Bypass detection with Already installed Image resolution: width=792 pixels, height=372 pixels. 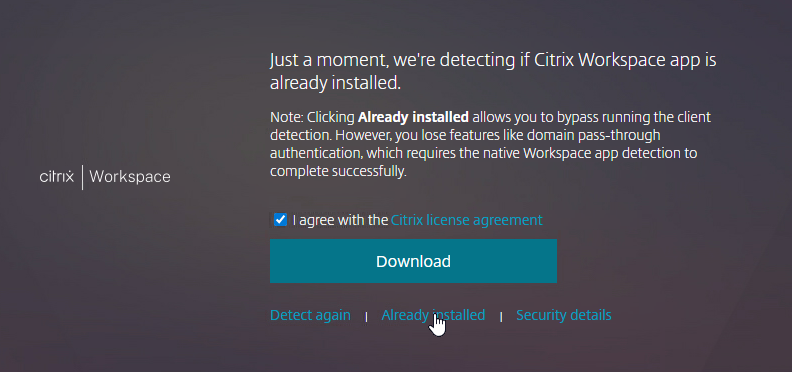tap(433, 315)
